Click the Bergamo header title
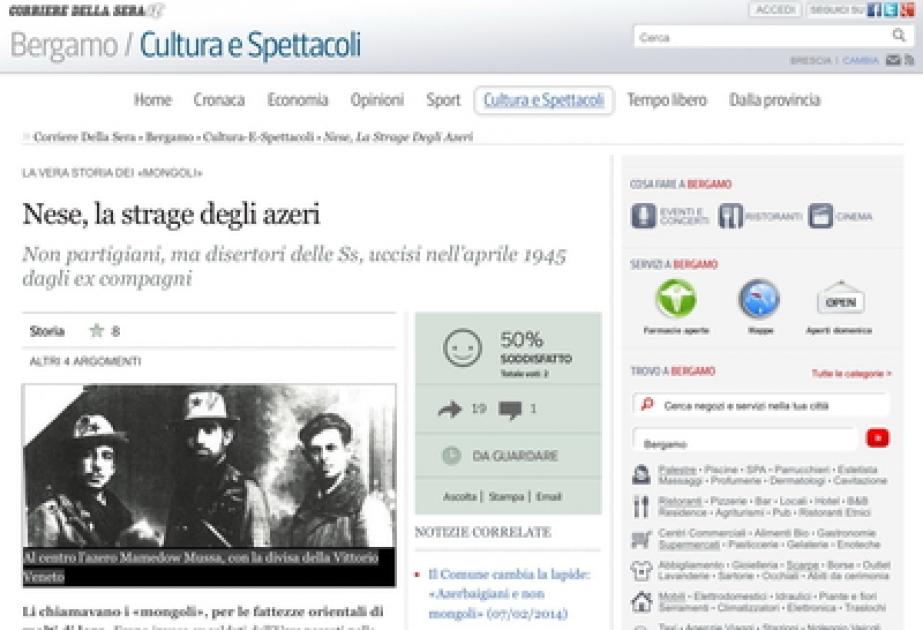 coord(64,45)
